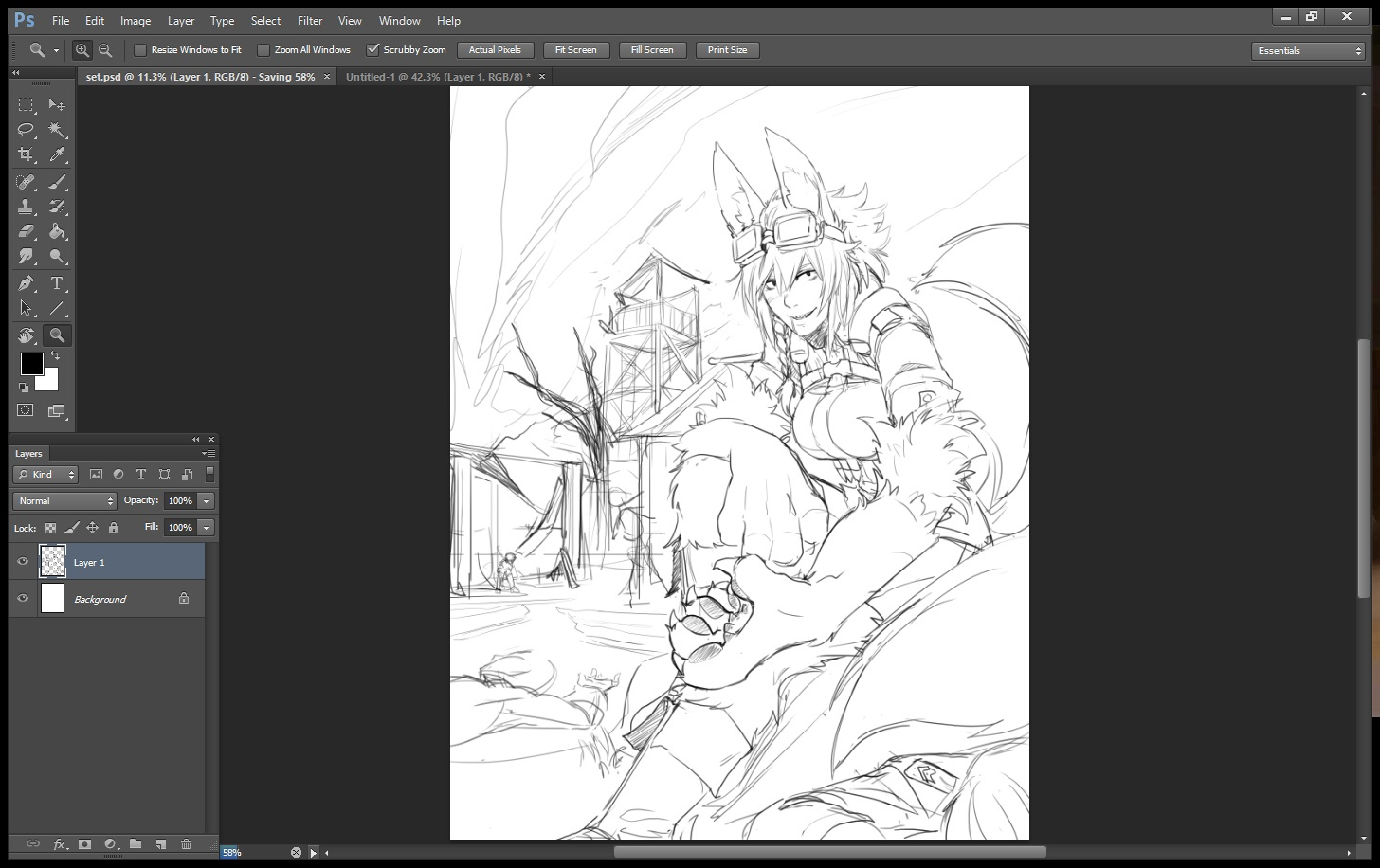Select the Paint Bucket tool

pyautogui.click(x=57, y=231)
